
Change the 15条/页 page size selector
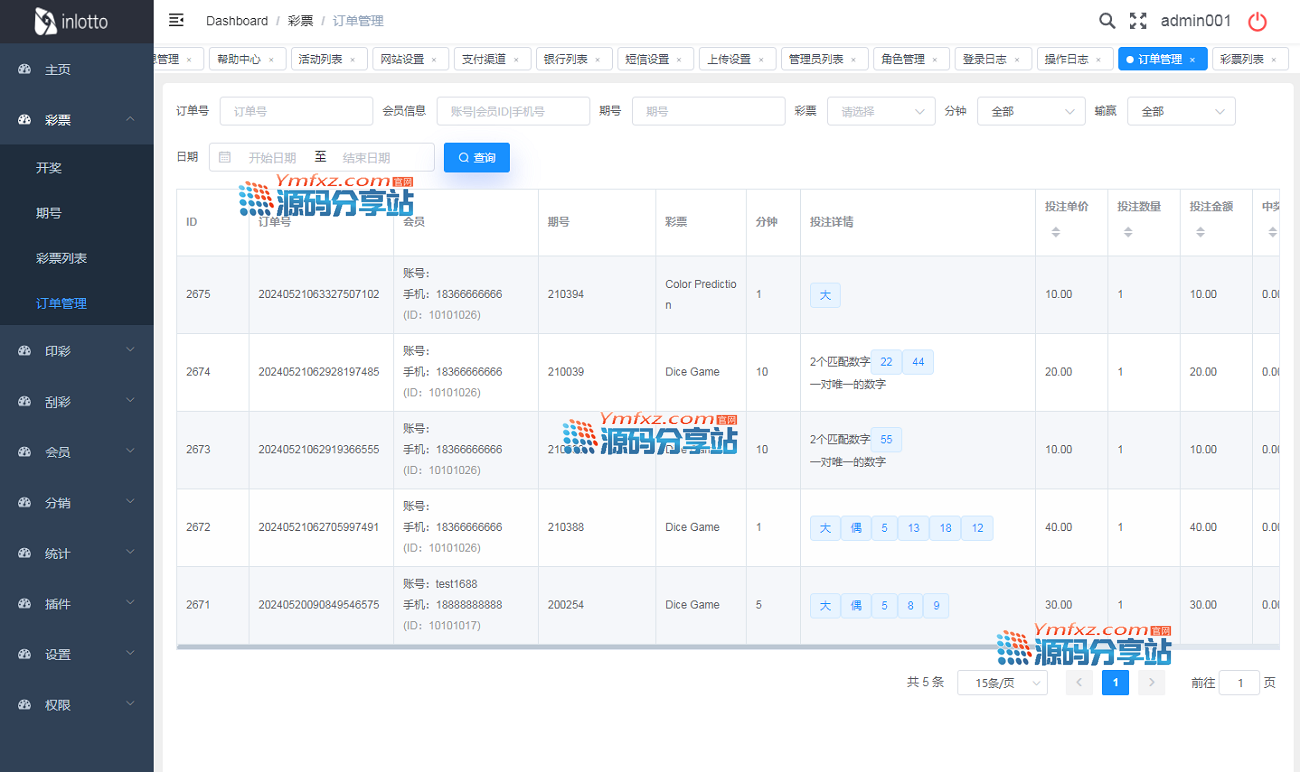pyautogui.click(x=1002, y=683)
